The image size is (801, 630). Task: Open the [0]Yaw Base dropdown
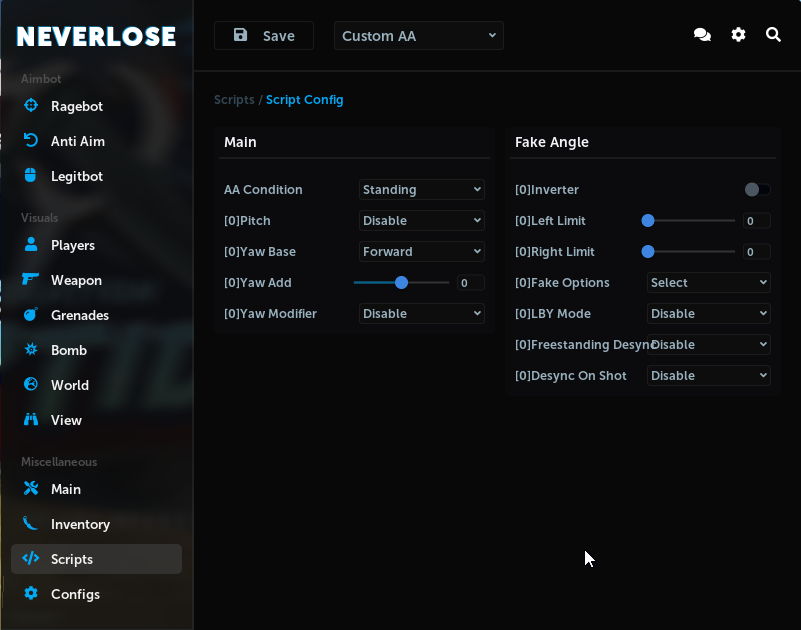[421, 252]
